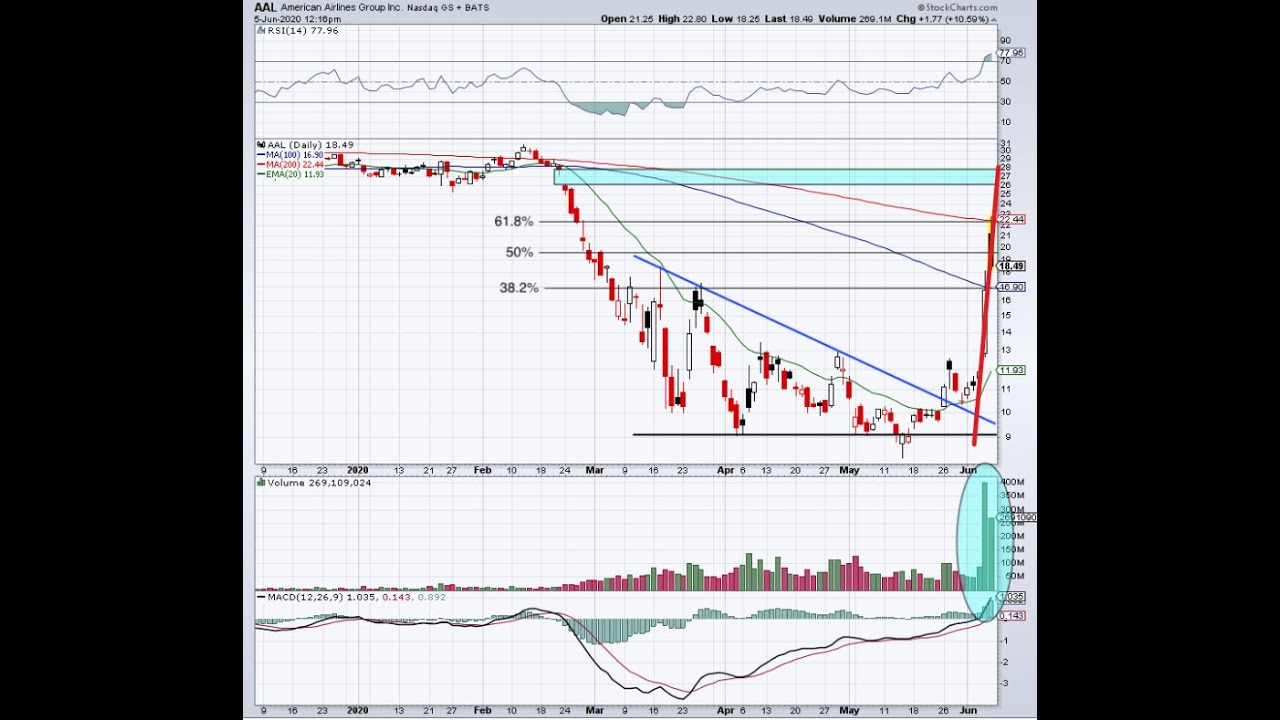Select the 2020 label on the date axis under the MACD panel
Screen dimensions: 1280x720
click(357, 711)
